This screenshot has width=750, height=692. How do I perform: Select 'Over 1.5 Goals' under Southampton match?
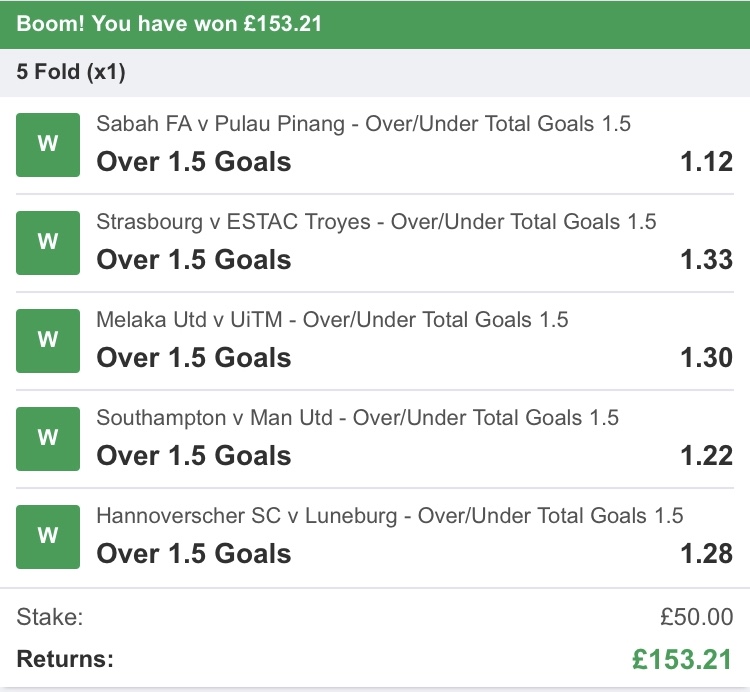tap(194, 456)
